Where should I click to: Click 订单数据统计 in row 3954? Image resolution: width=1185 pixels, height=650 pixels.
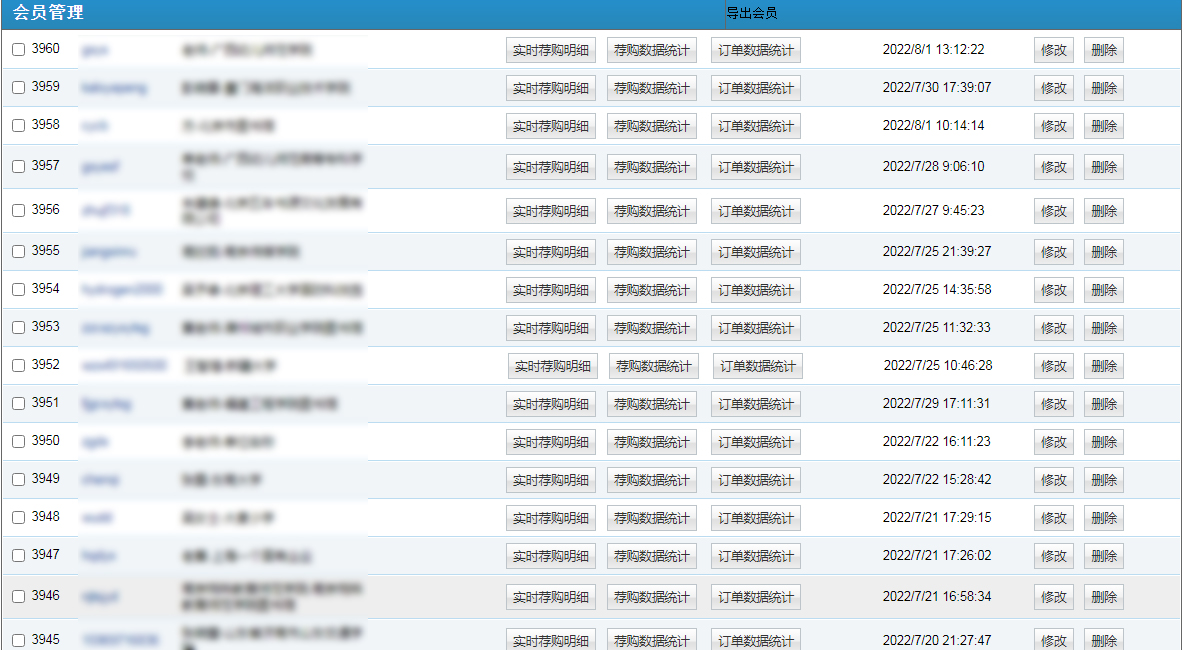[x=755, y=290]
